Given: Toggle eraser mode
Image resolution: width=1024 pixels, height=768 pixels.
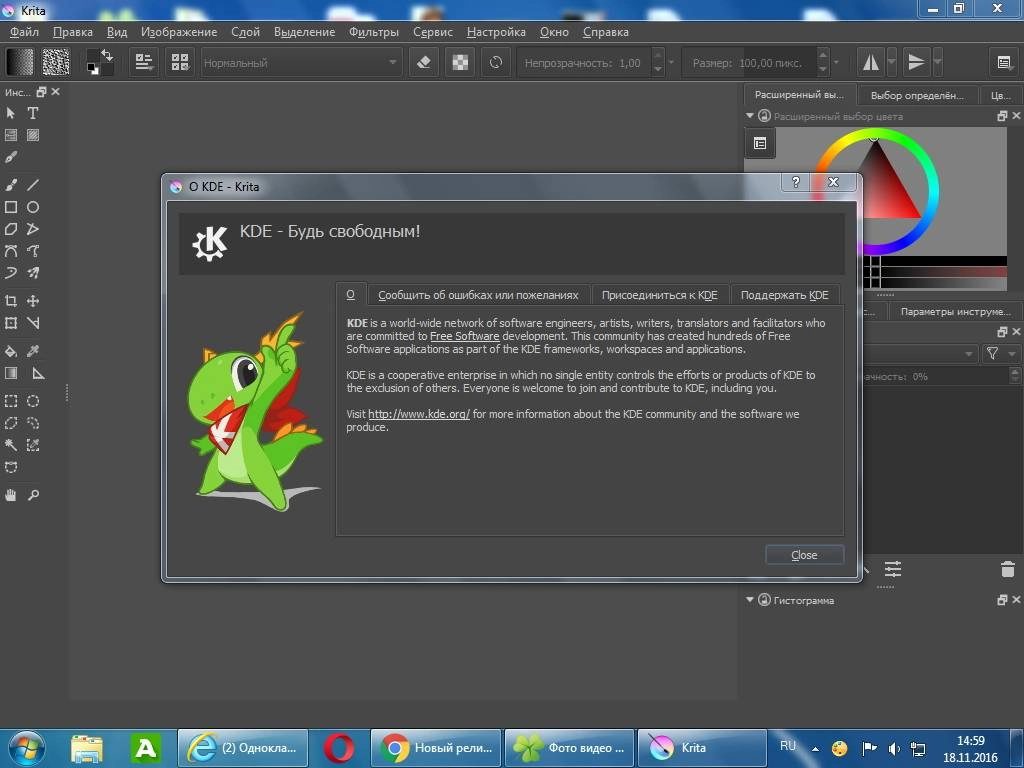Looking at the screenshot, I should point(423,63).
